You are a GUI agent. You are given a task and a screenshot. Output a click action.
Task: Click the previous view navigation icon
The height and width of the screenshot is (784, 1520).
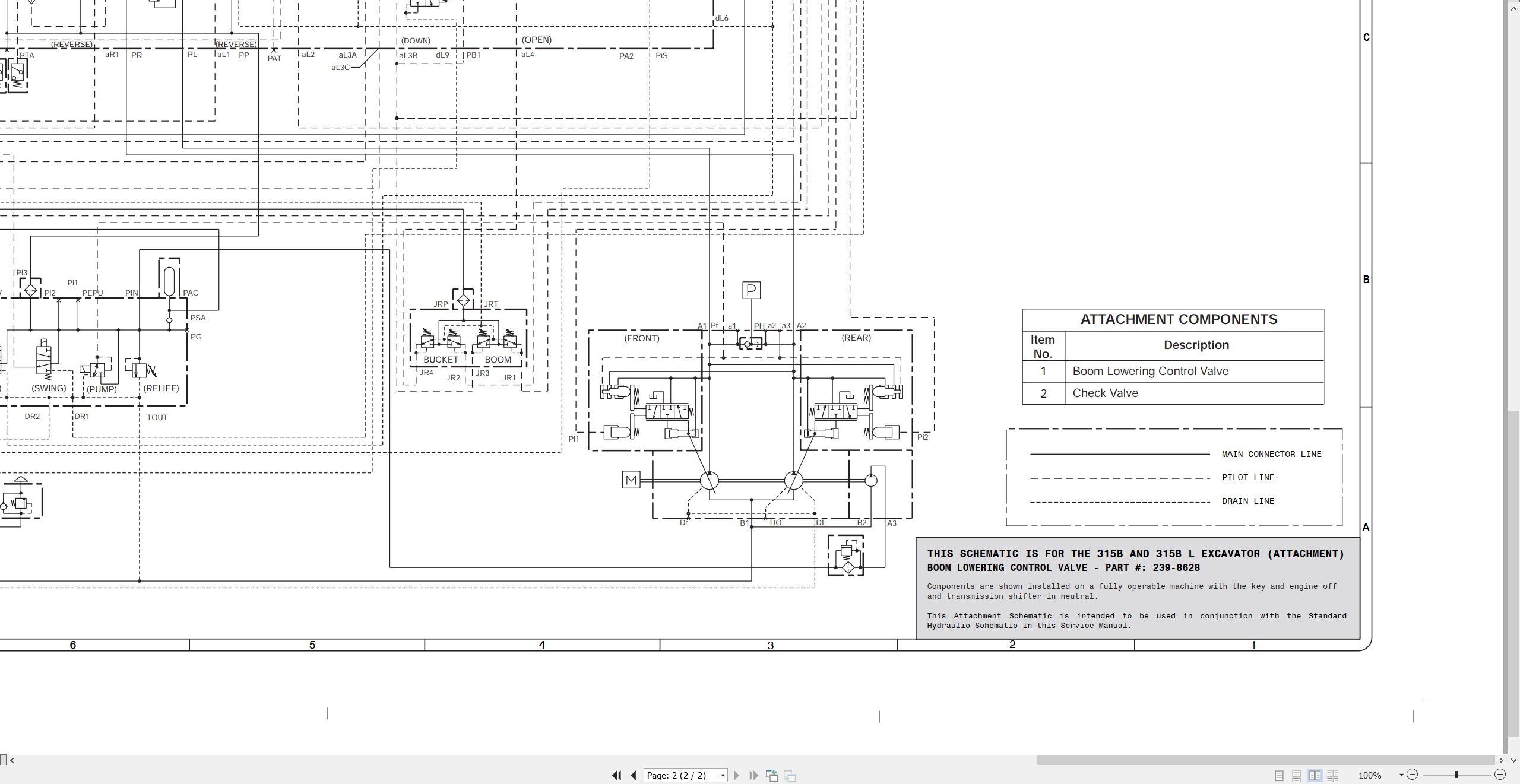[772, 775]
